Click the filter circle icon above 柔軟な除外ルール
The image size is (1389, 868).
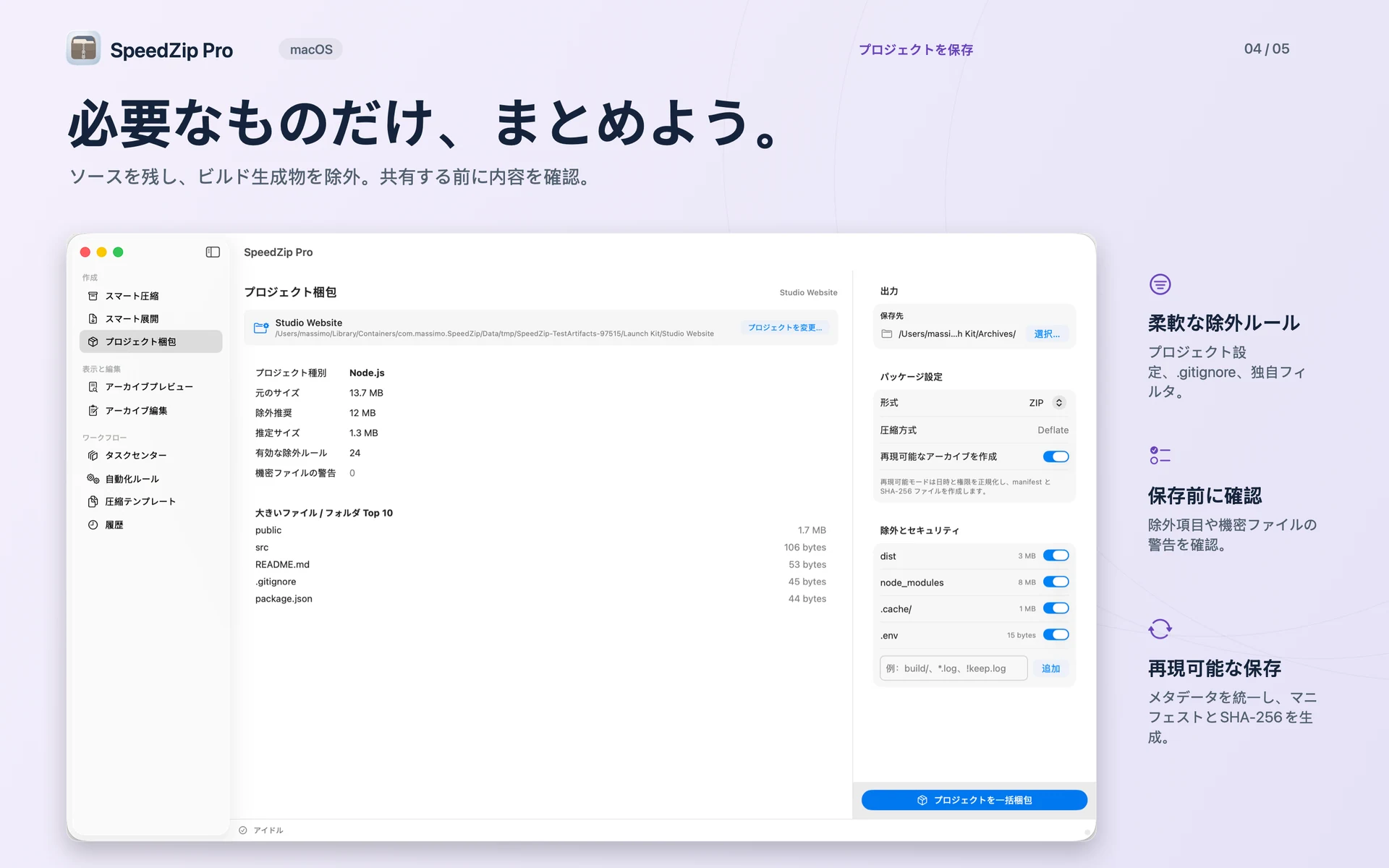1160,284
